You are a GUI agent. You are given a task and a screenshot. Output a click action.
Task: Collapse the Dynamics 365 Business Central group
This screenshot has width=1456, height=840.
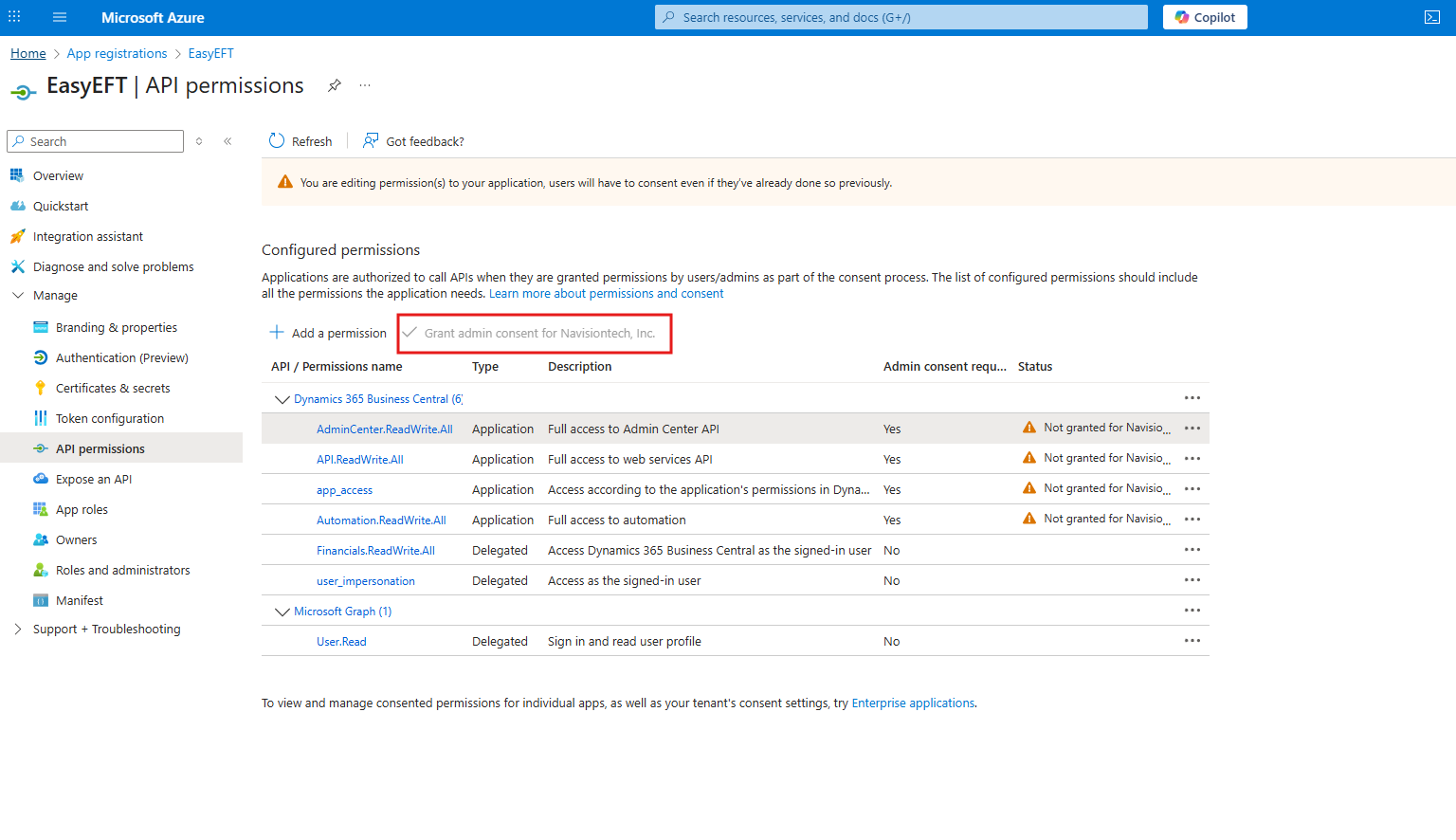click(x=282, y=399)
